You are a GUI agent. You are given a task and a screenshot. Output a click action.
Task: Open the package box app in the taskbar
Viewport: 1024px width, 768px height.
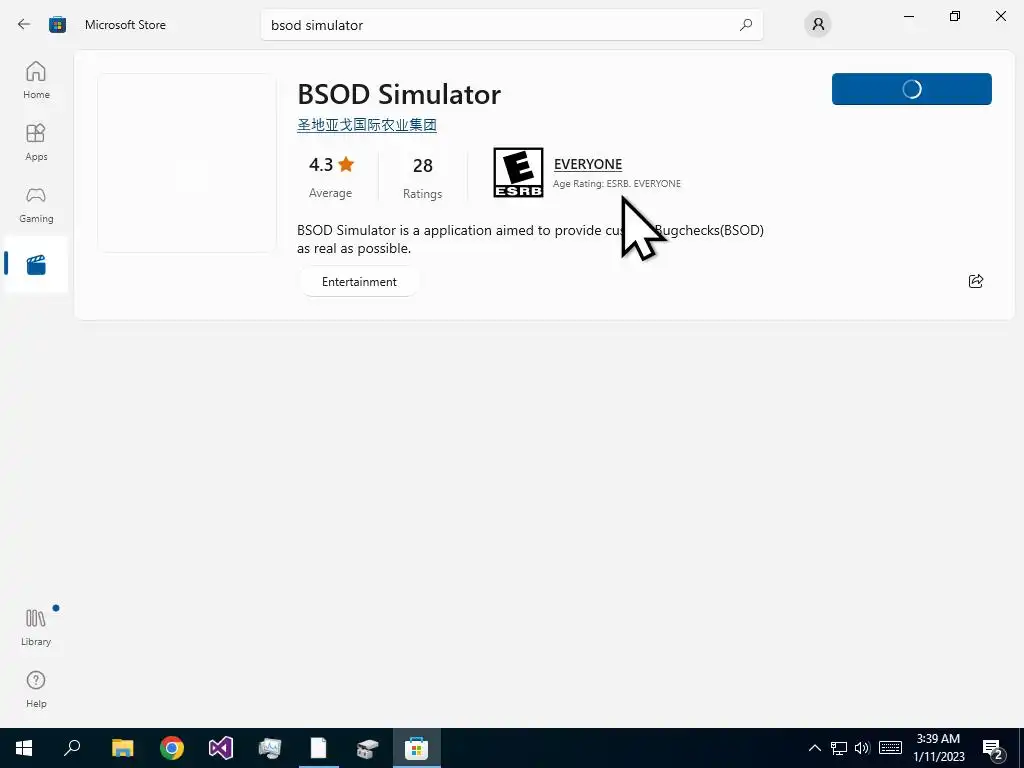click(x=368, y=748)
